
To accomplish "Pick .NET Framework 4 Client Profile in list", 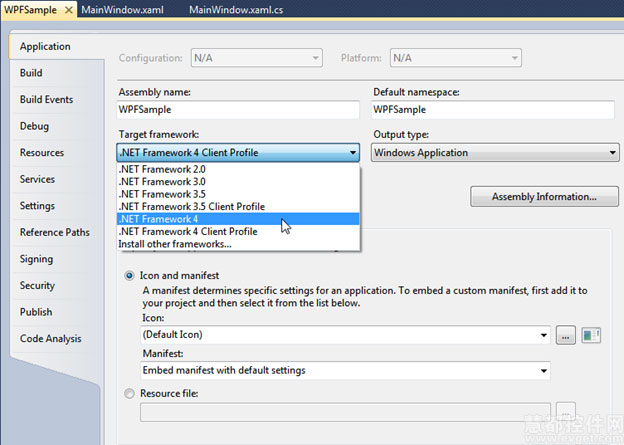I will point(238,232).
